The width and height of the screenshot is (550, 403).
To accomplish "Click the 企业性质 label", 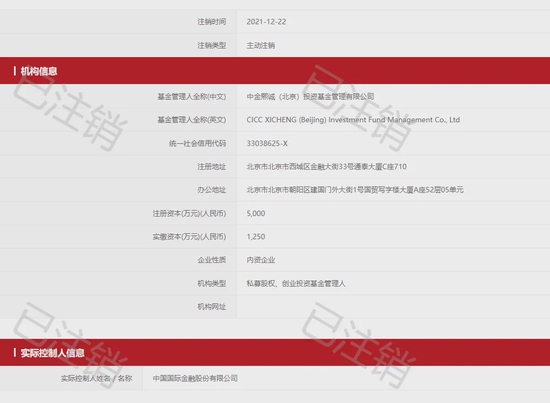I will 212,260.
